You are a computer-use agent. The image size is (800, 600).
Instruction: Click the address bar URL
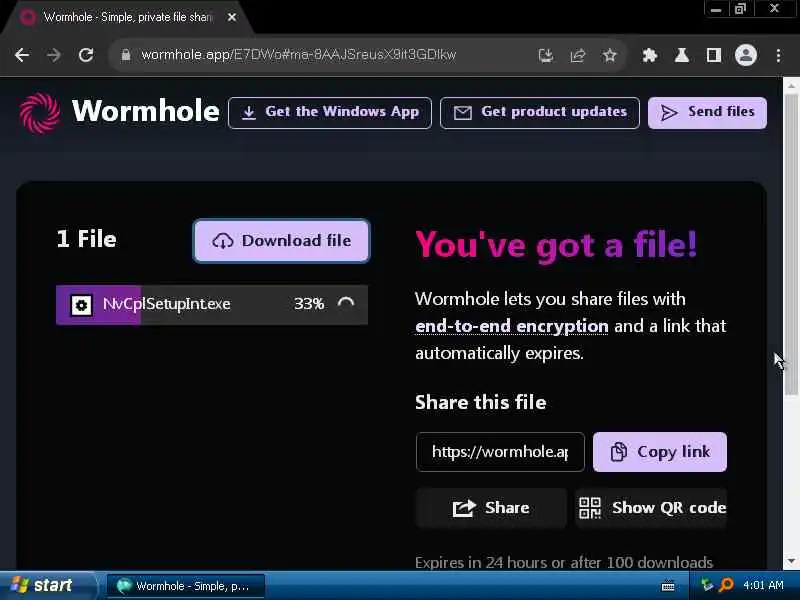click(298, 55)
